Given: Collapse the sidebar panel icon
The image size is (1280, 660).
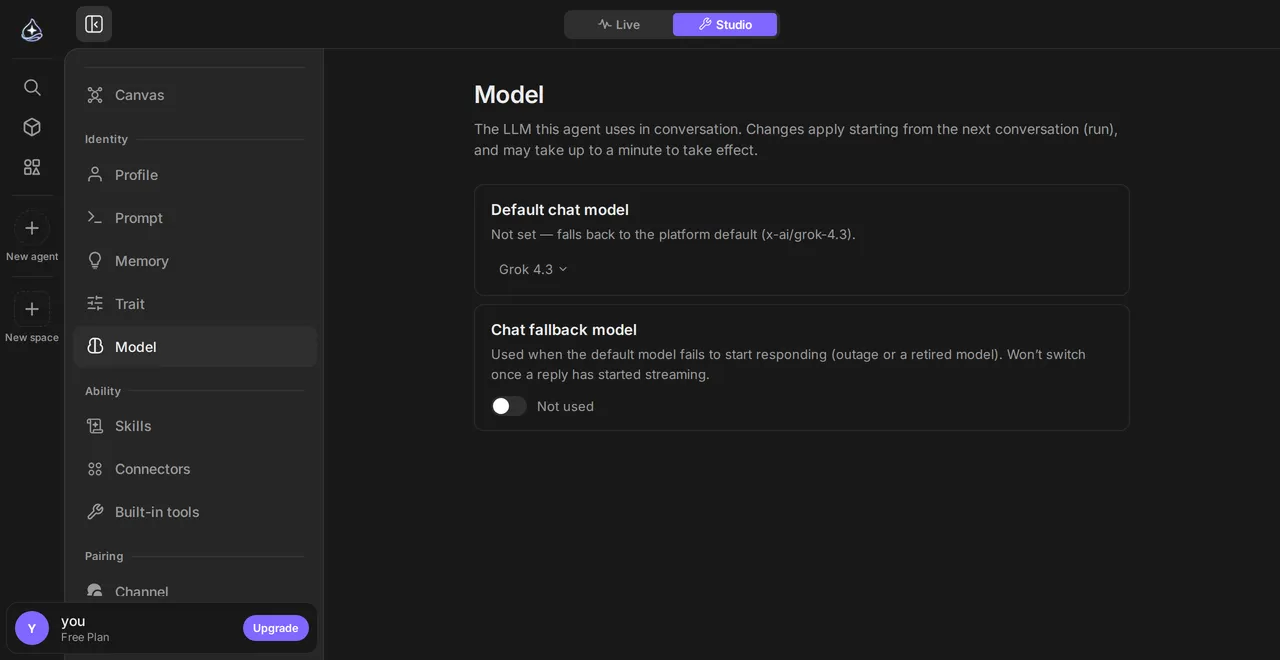Looking at the screenshot, I should [x=94, y=24].
